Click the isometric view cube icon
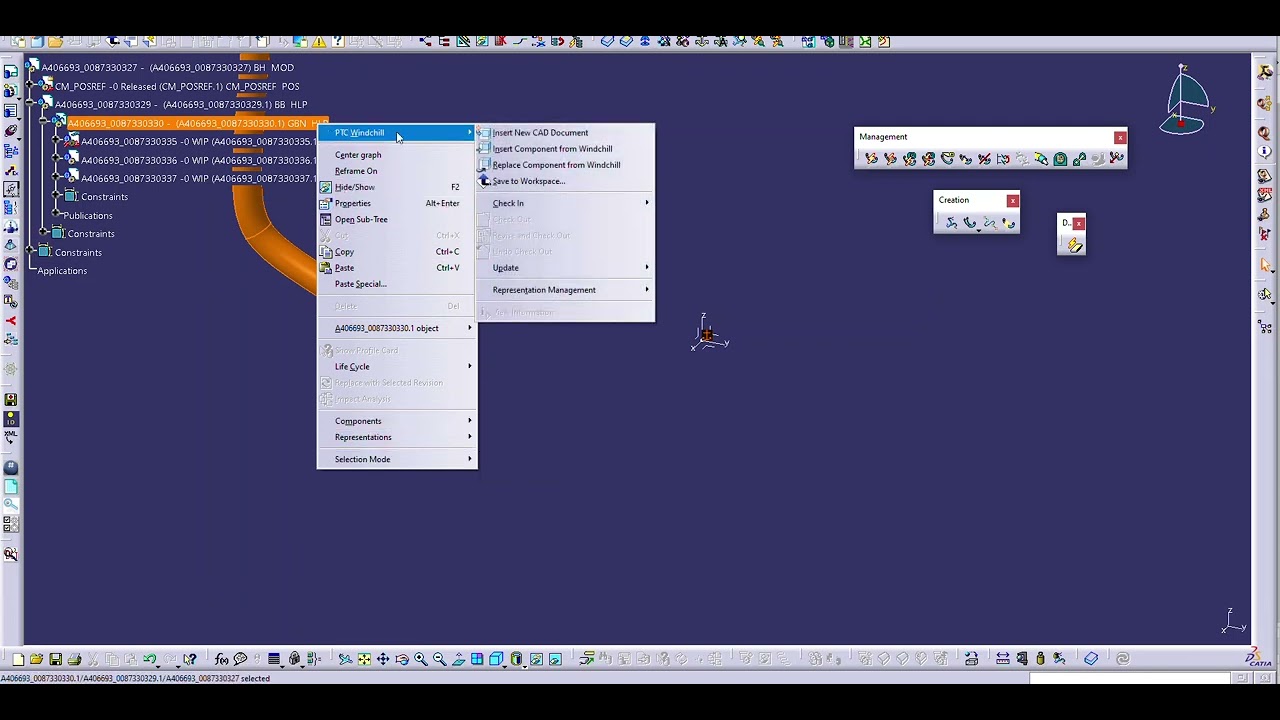Image resolution: width=1280 pixels, height=720 pixels. [496, 659]
